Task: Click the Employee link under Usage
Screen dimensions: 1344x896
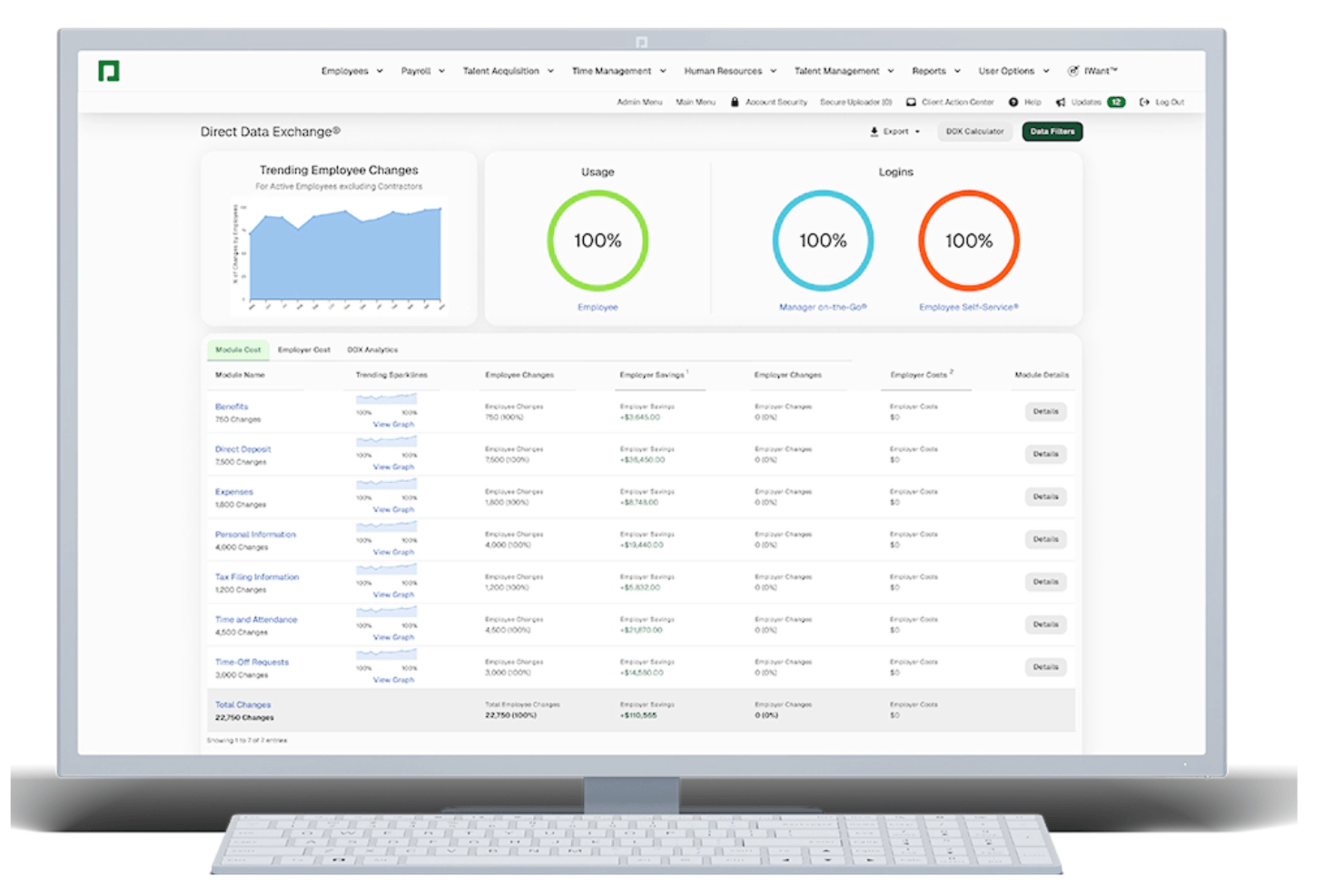Action: pyautogui.click(x=598, y=308)
